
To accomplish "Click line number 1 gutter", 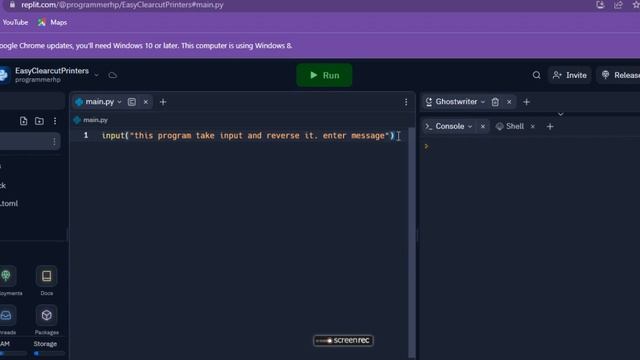I will pyautogui.click(x=86, y=135).
